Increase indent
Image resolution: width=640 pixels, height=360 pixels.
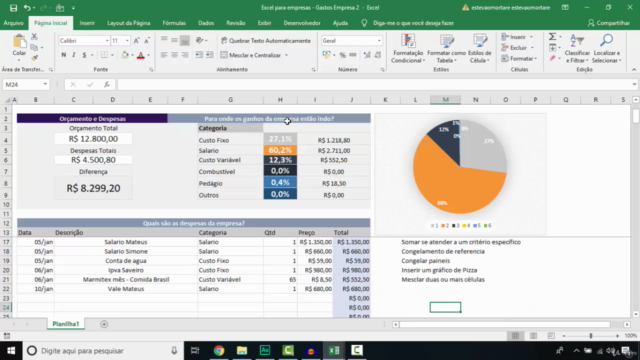(x=209, y=55)
